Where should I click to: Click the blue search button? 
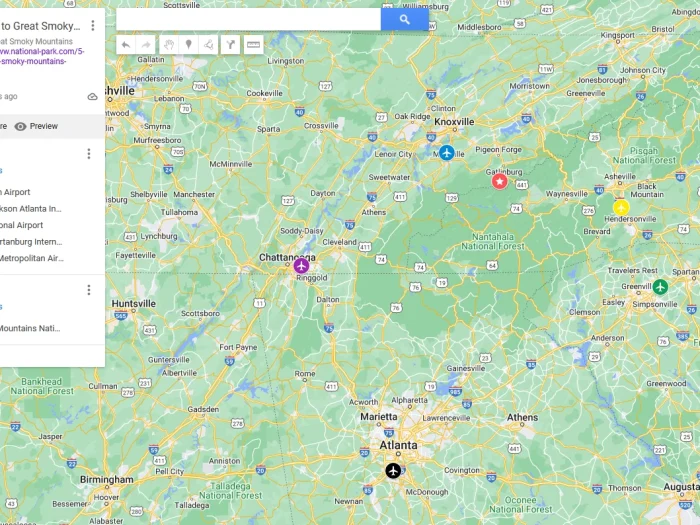click(x=404, y=19)
